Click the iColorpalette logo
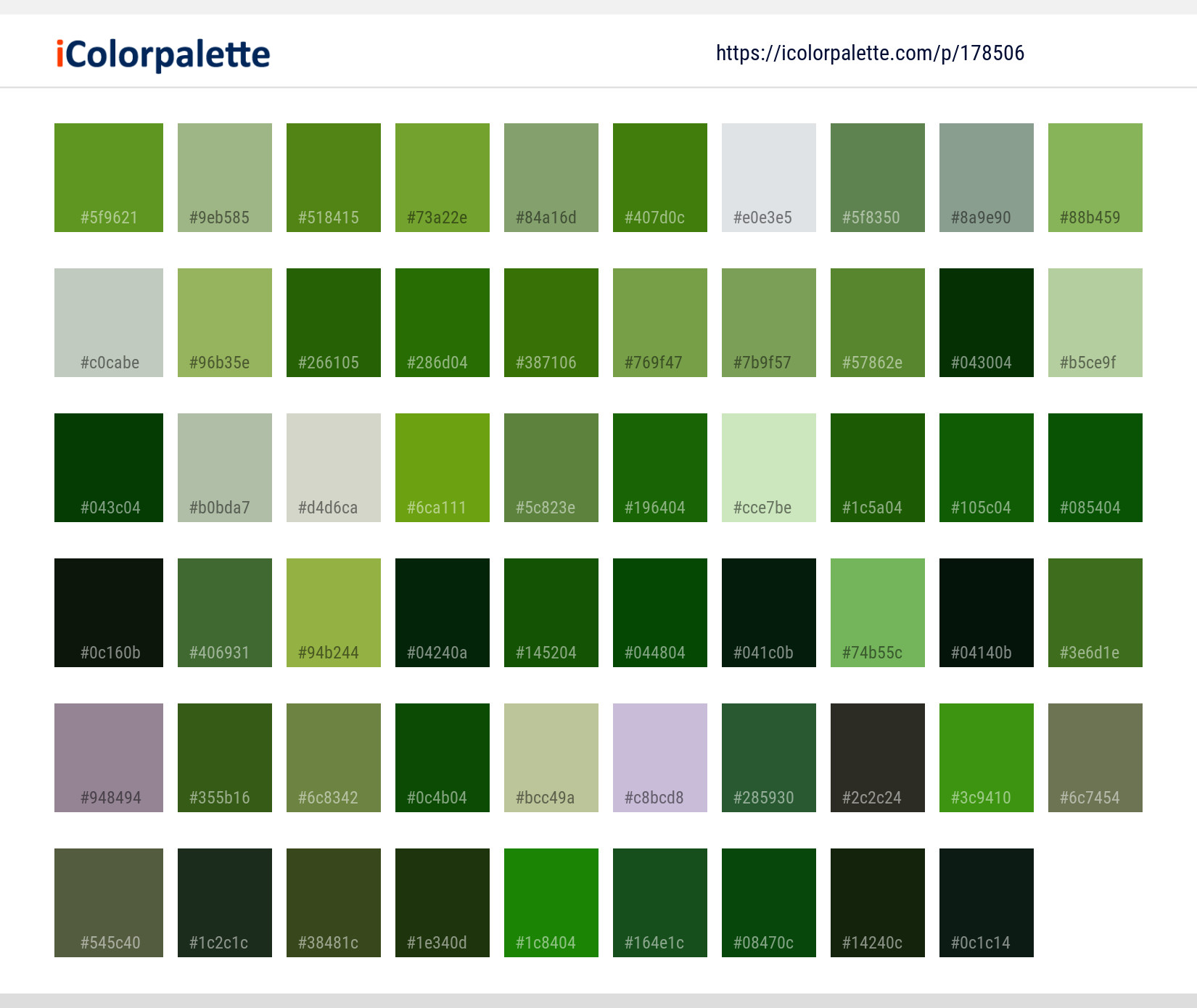The width and height of the screenshot is (1197, 1008). pos(163,55)
